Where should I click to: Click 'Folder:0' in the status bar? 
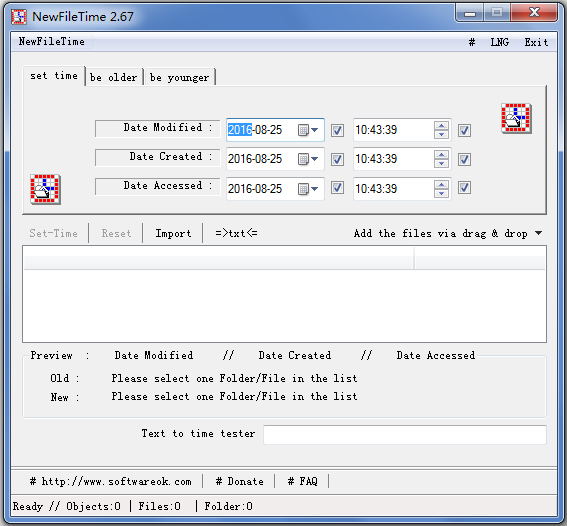pyautogui.click(x=229, y=506)
